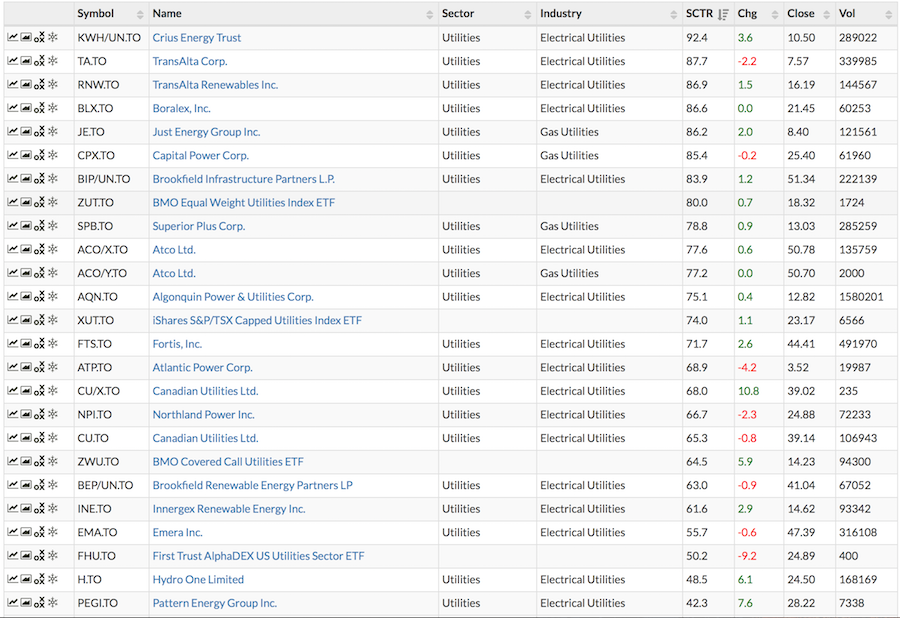
Task: Open the gallery view icon for EMA.TO
Action: pyautogui.click(x=26, y=531)
